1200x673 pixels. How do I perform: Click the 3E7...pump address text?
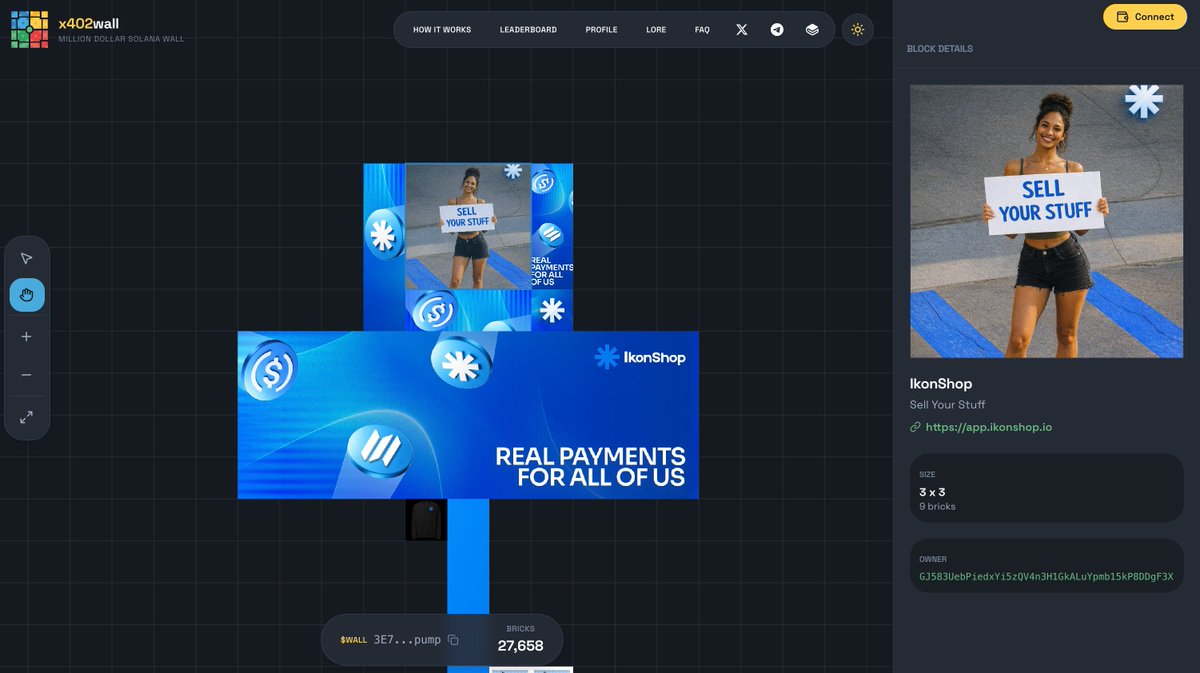coord(407,640)
